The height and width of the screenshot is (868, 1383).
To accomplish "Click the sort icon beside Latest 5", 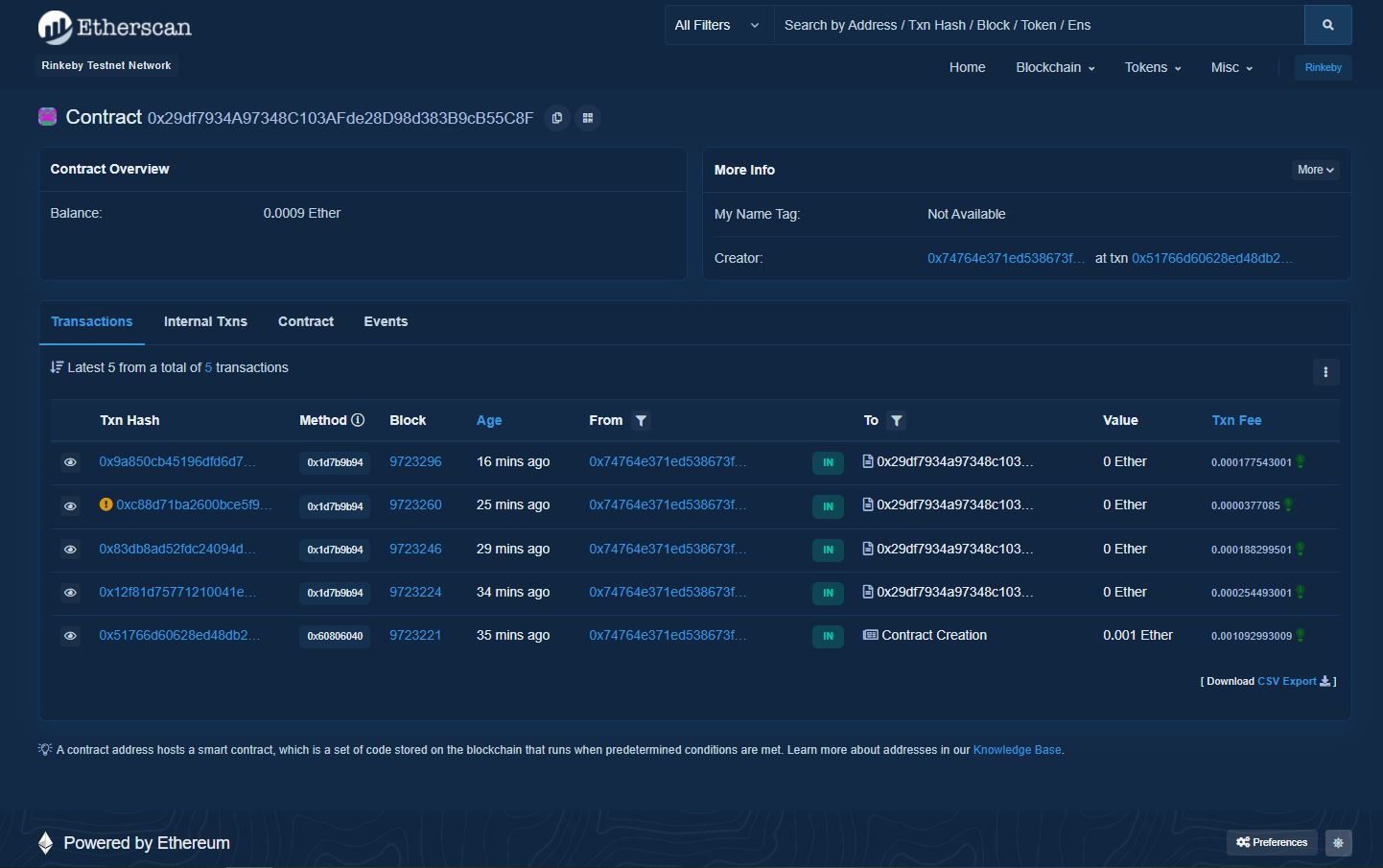I will point(57,367).
